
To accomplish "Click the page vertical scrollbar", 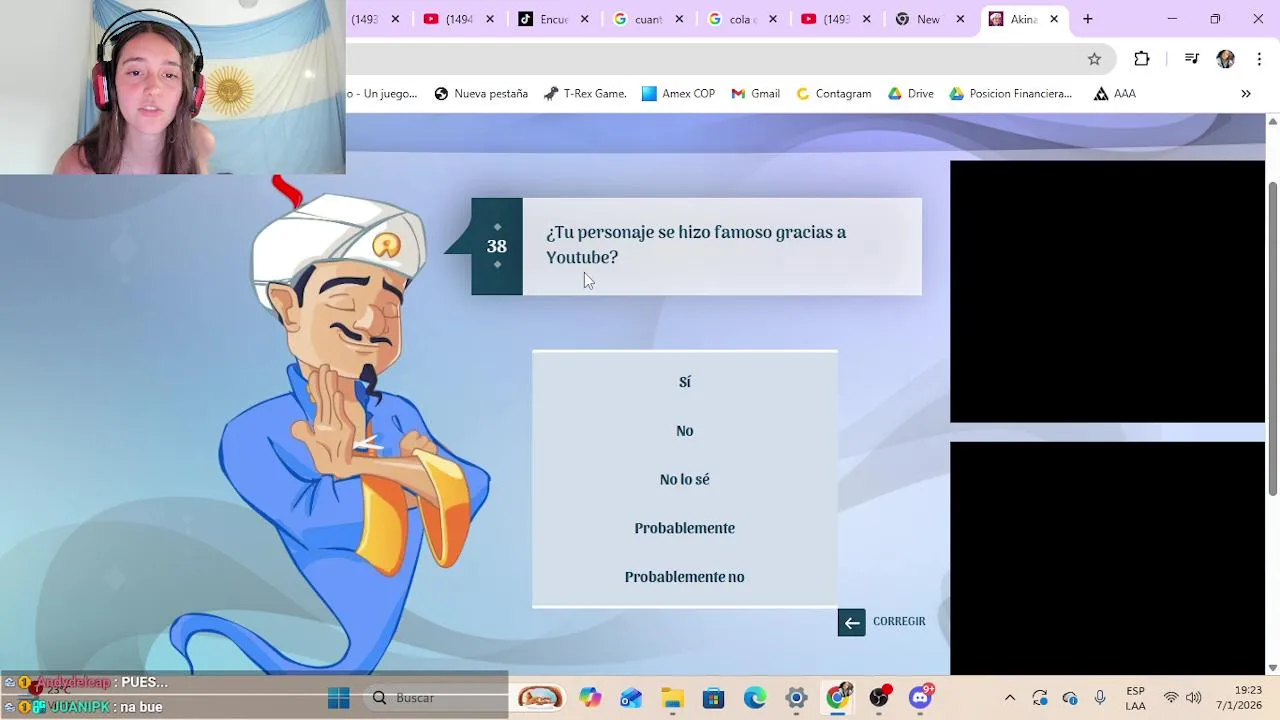I will point(1273,340).
